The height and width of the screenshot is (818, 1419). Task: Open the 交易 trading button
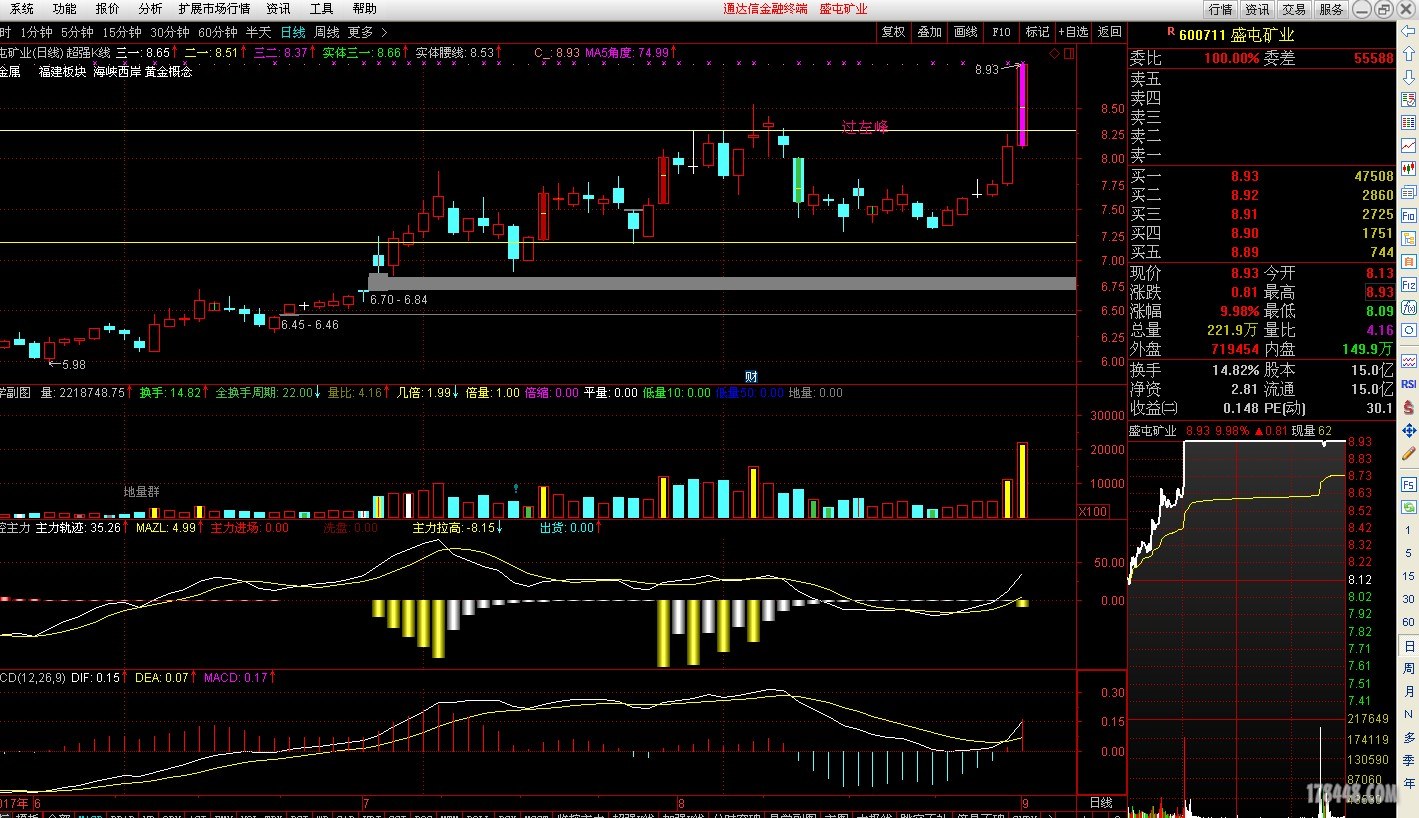click(1294, 9)
